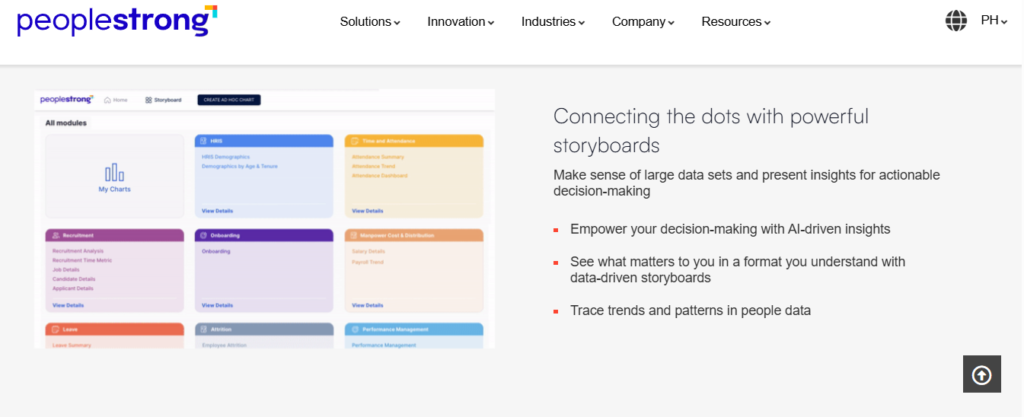The height and width of the screenshot is (417, 1024).
Task: Open Demographics by Age & Tenure
Action: pos(240,166)
